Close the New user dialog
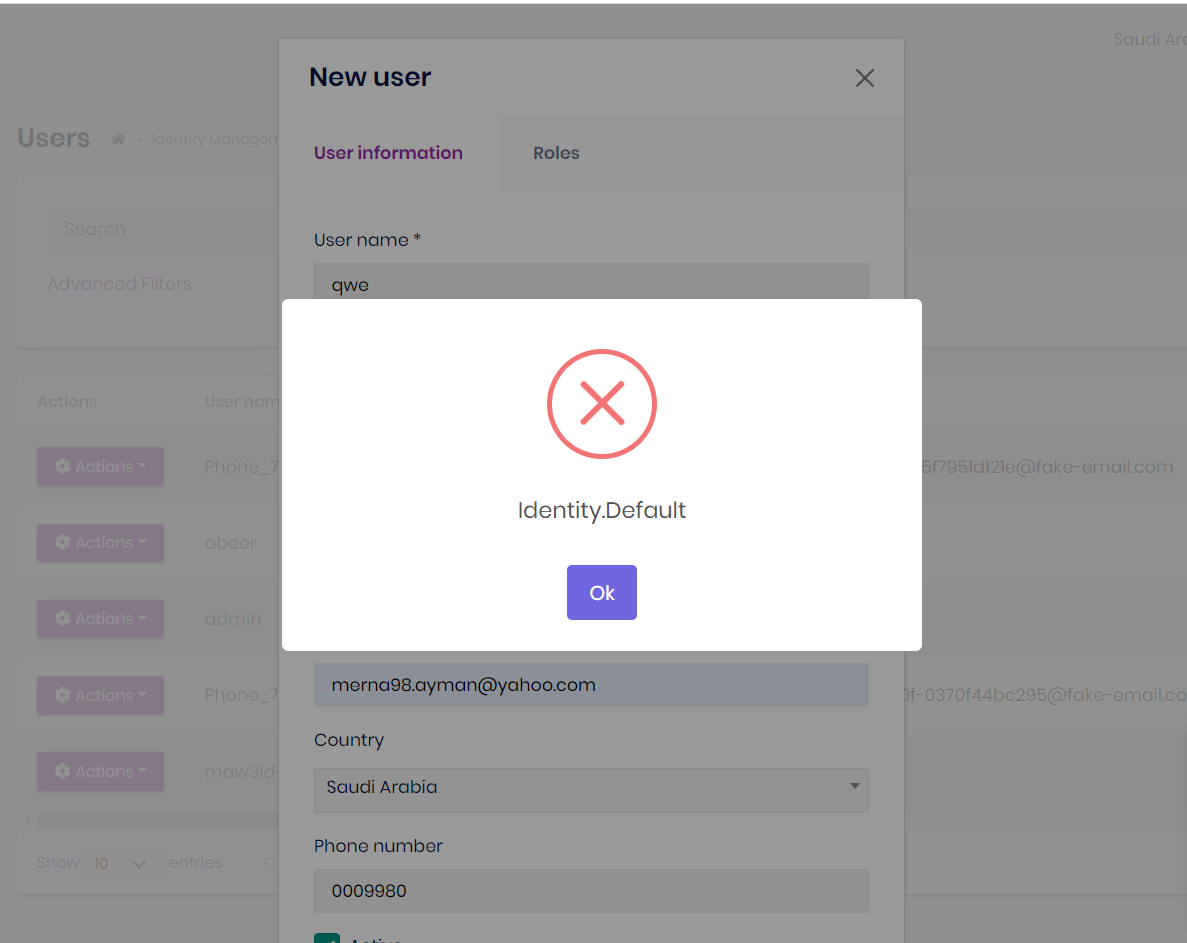The height and width of the screenshot is (943, 1187). pos(865,78)
